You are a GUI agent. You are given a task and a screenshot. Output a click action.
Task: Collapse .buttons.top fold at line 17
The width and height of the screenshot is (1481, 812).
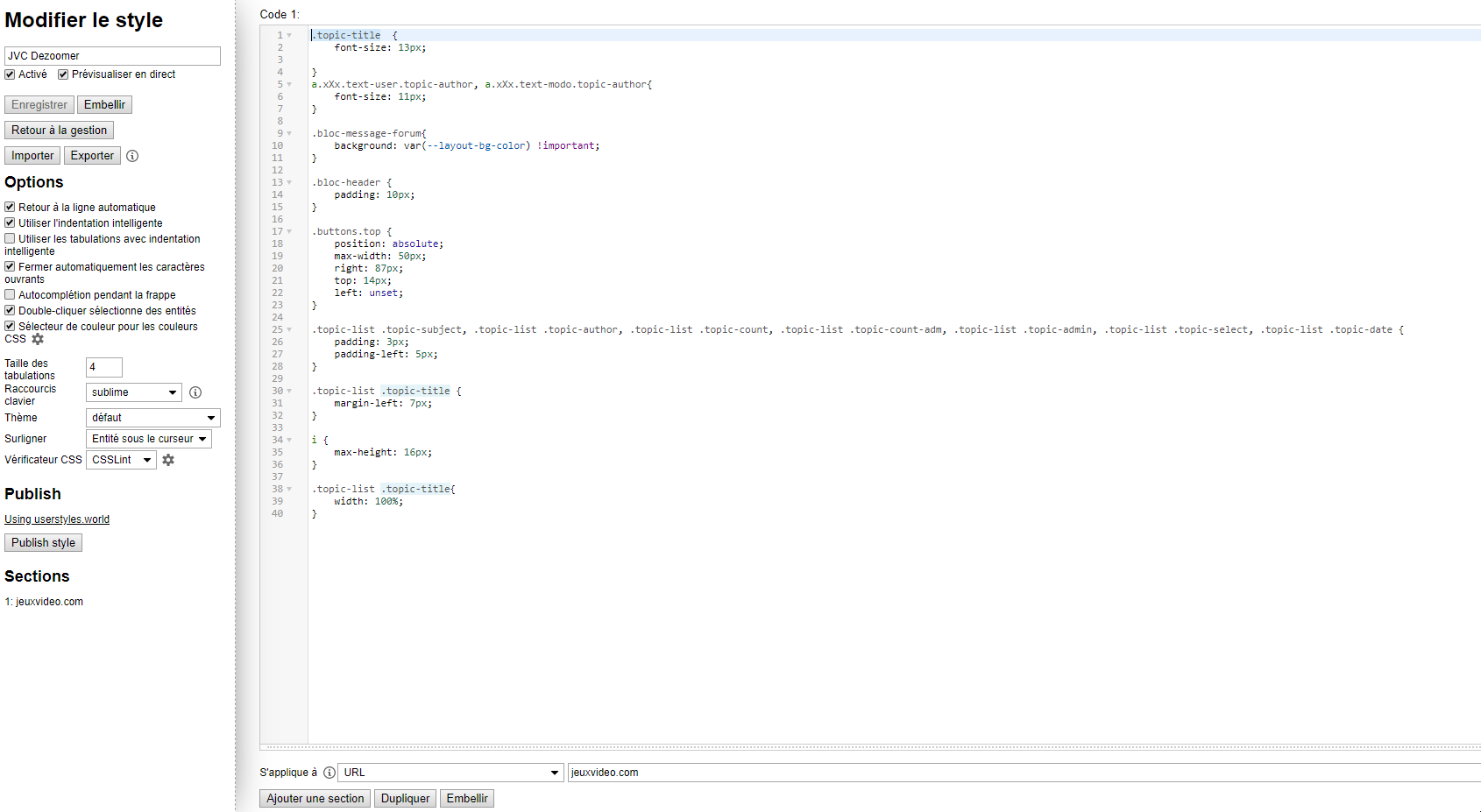[x=289, y=232]
